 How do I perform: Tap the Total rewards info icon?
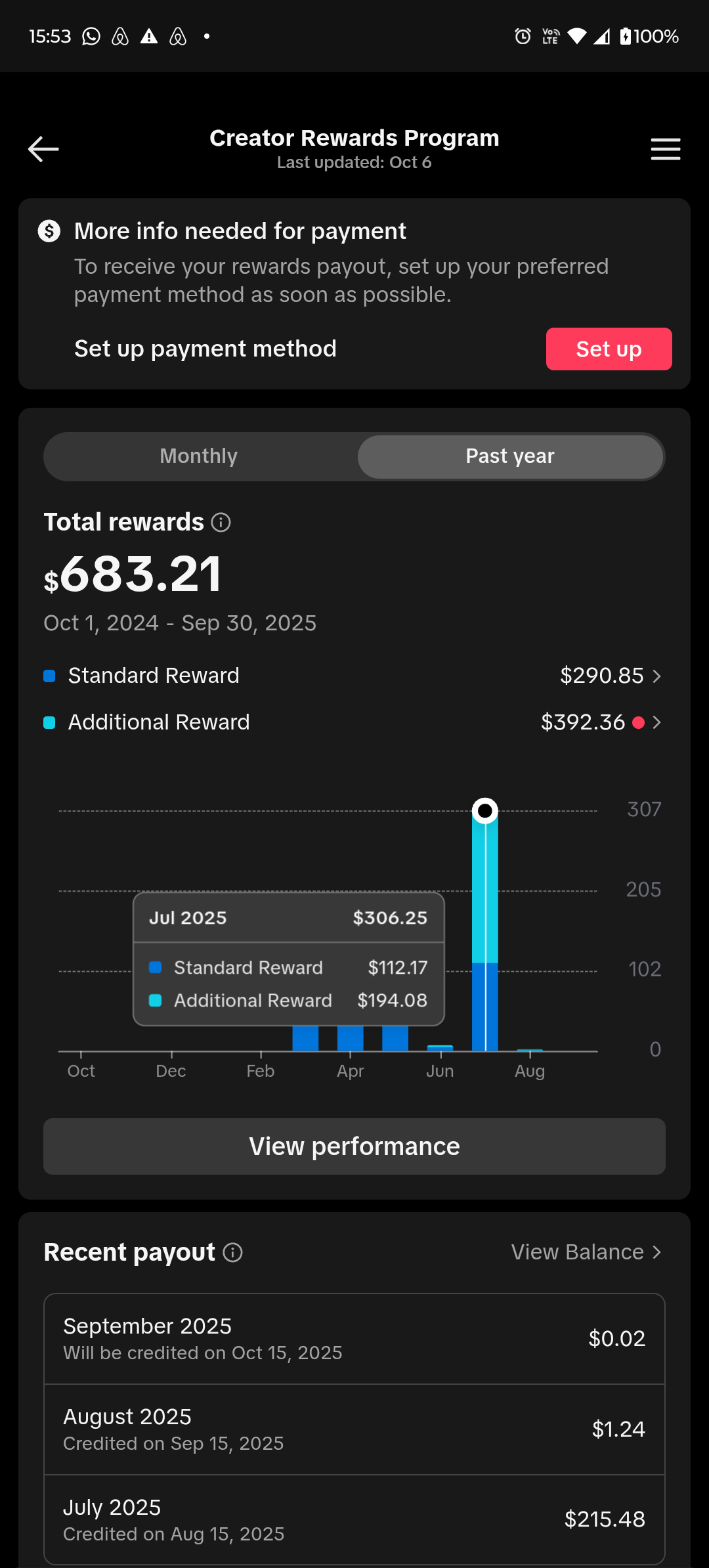click(x=221, y=523)
